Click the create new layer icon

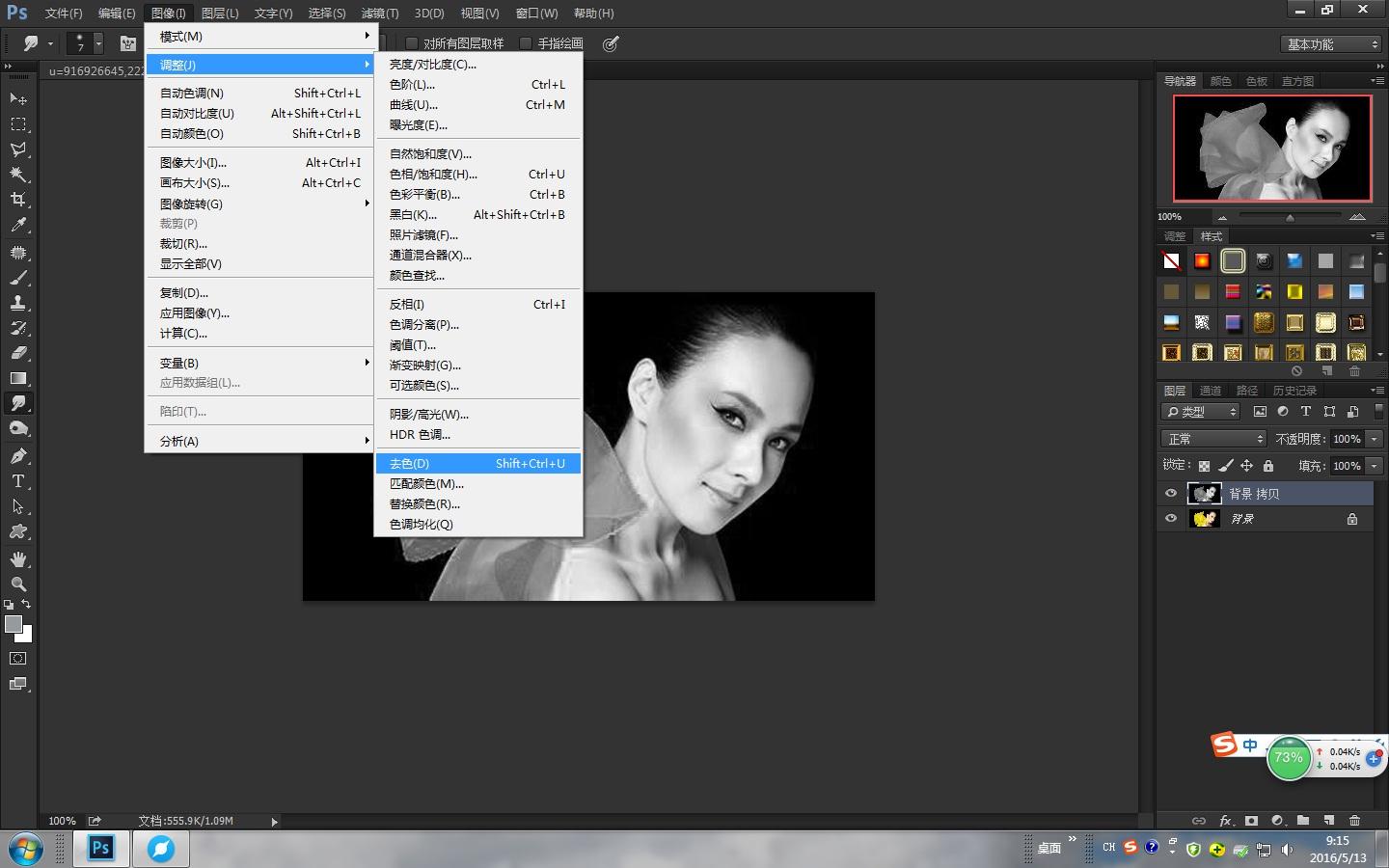[1329, 821]
